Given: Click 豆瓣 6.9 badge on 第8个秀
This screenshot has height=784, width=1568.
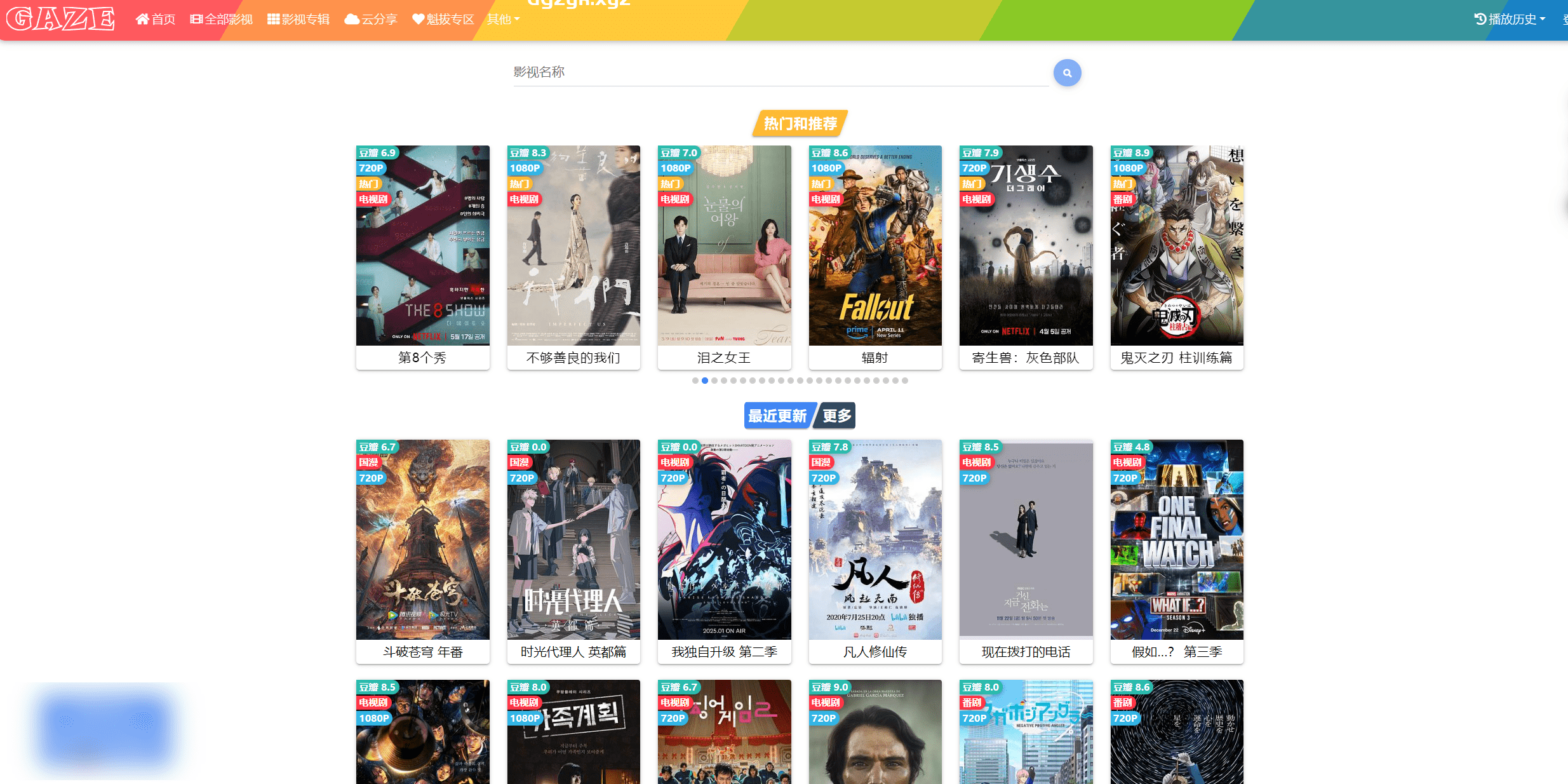Looking at the screenshot, I should pos(377,152).
